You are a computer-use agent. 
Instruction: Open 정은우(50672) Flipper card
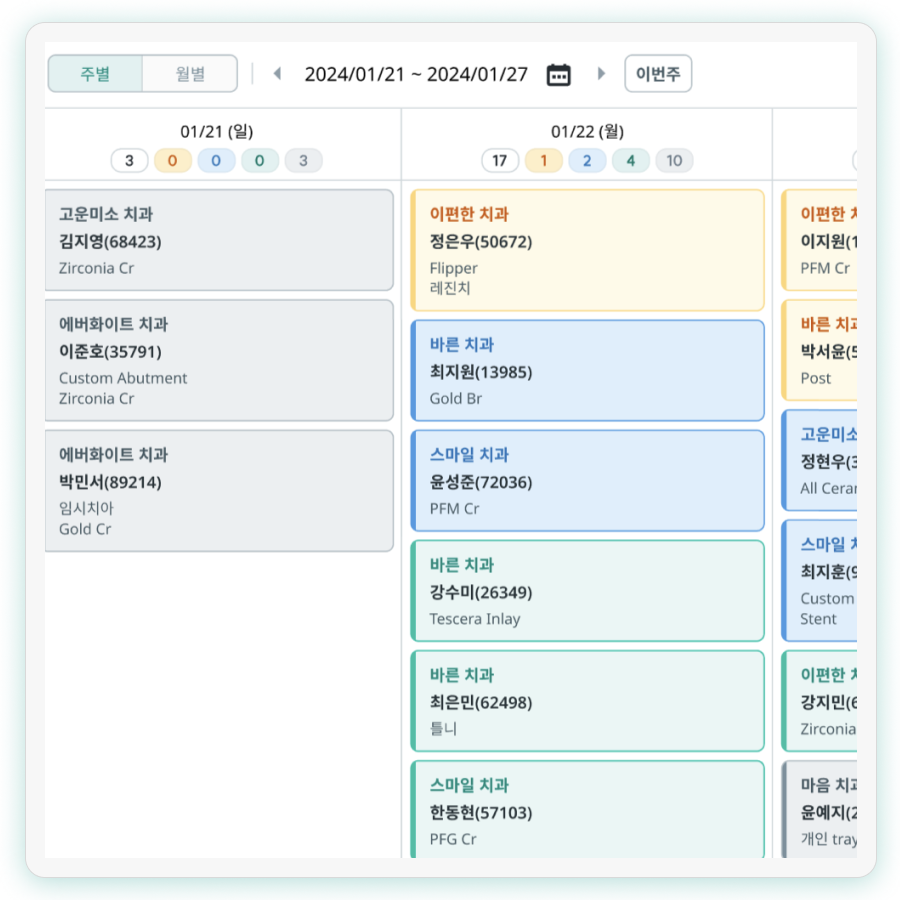[587, 250]
